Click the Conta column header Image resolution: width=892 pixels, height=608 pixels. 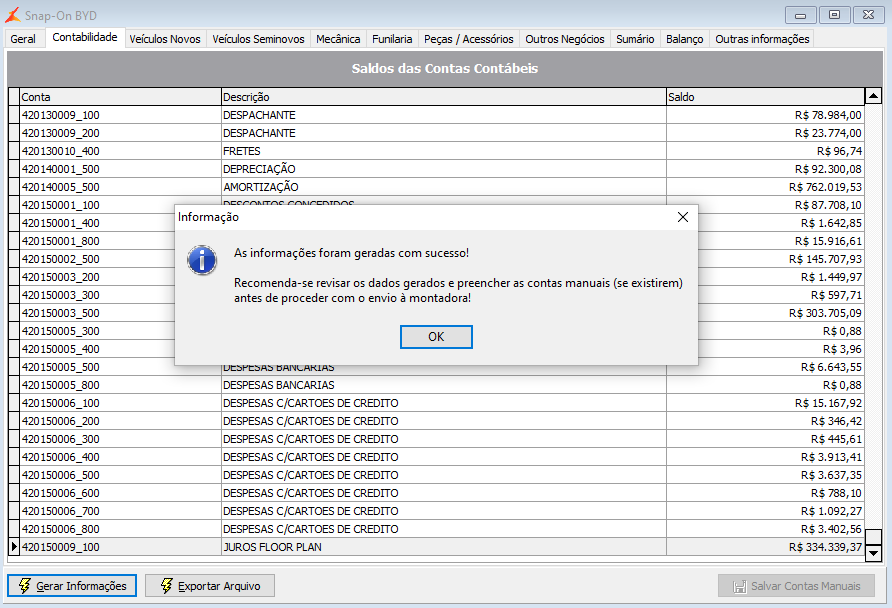[x=120, y=97]
